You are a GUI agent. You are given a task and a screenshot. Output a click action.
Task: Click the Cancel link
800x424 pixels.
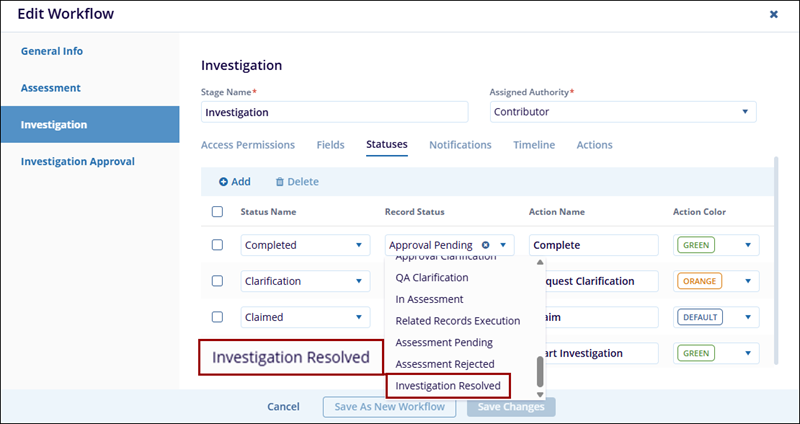click(x=283, y=407)
